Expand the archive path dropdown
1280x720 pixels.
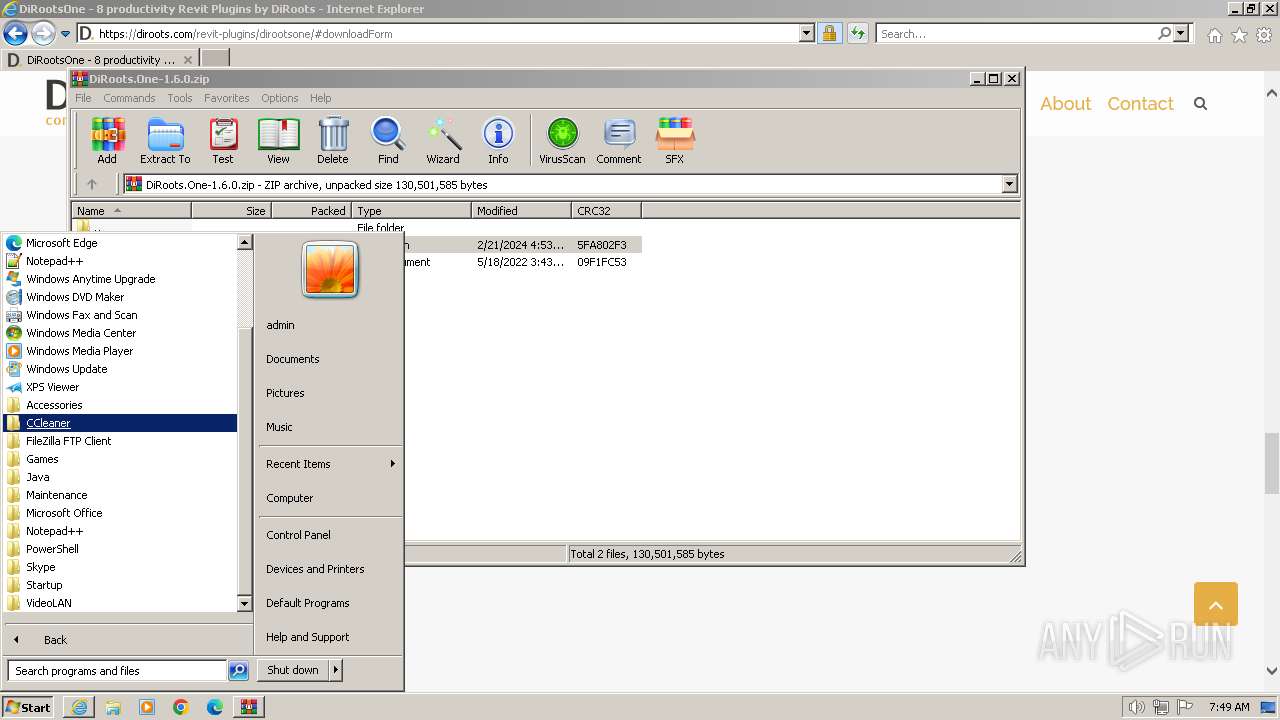[1009, 184]
